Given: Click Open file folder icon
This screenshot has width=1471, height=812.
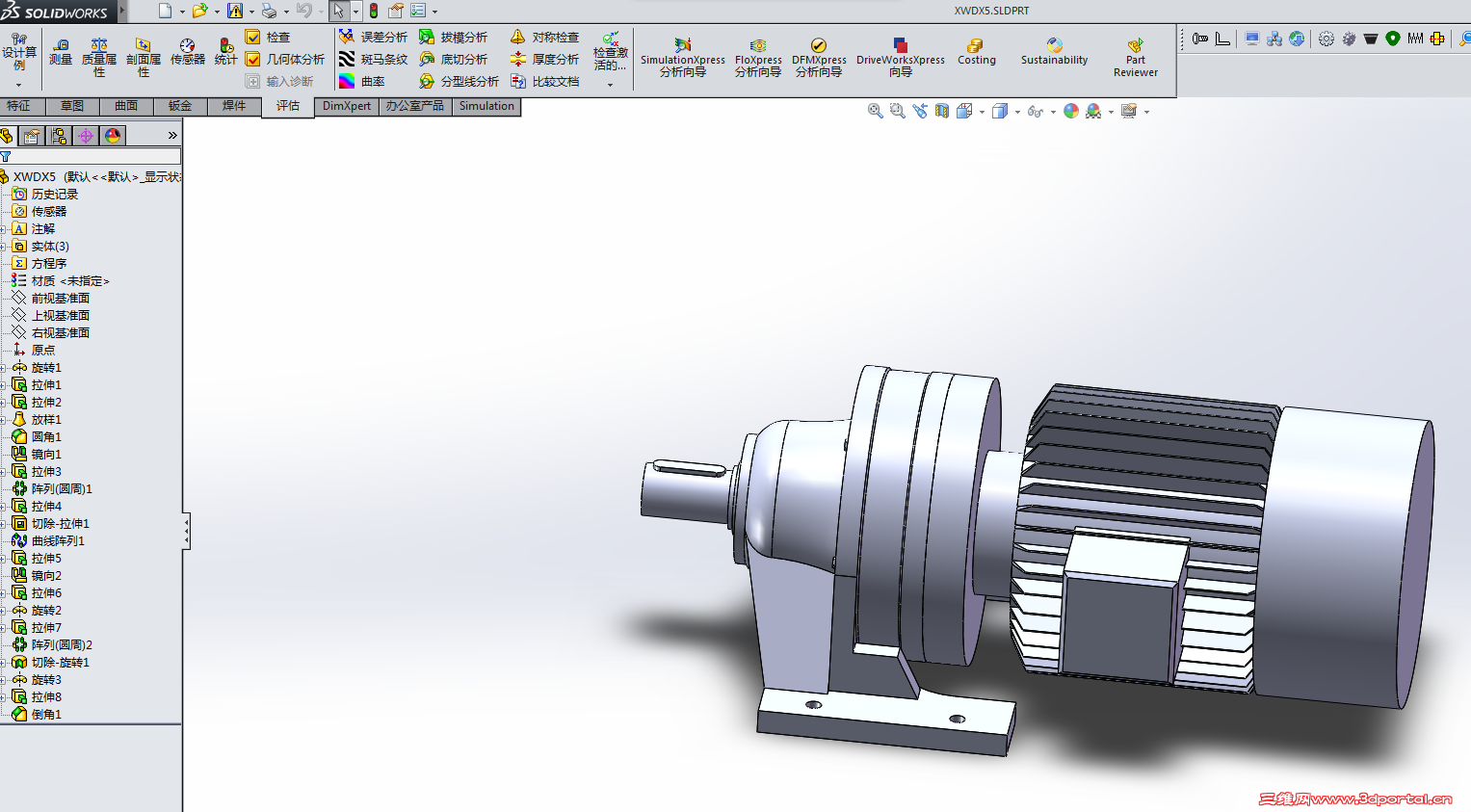Looking at the screenshot, I should pos(199,11).
